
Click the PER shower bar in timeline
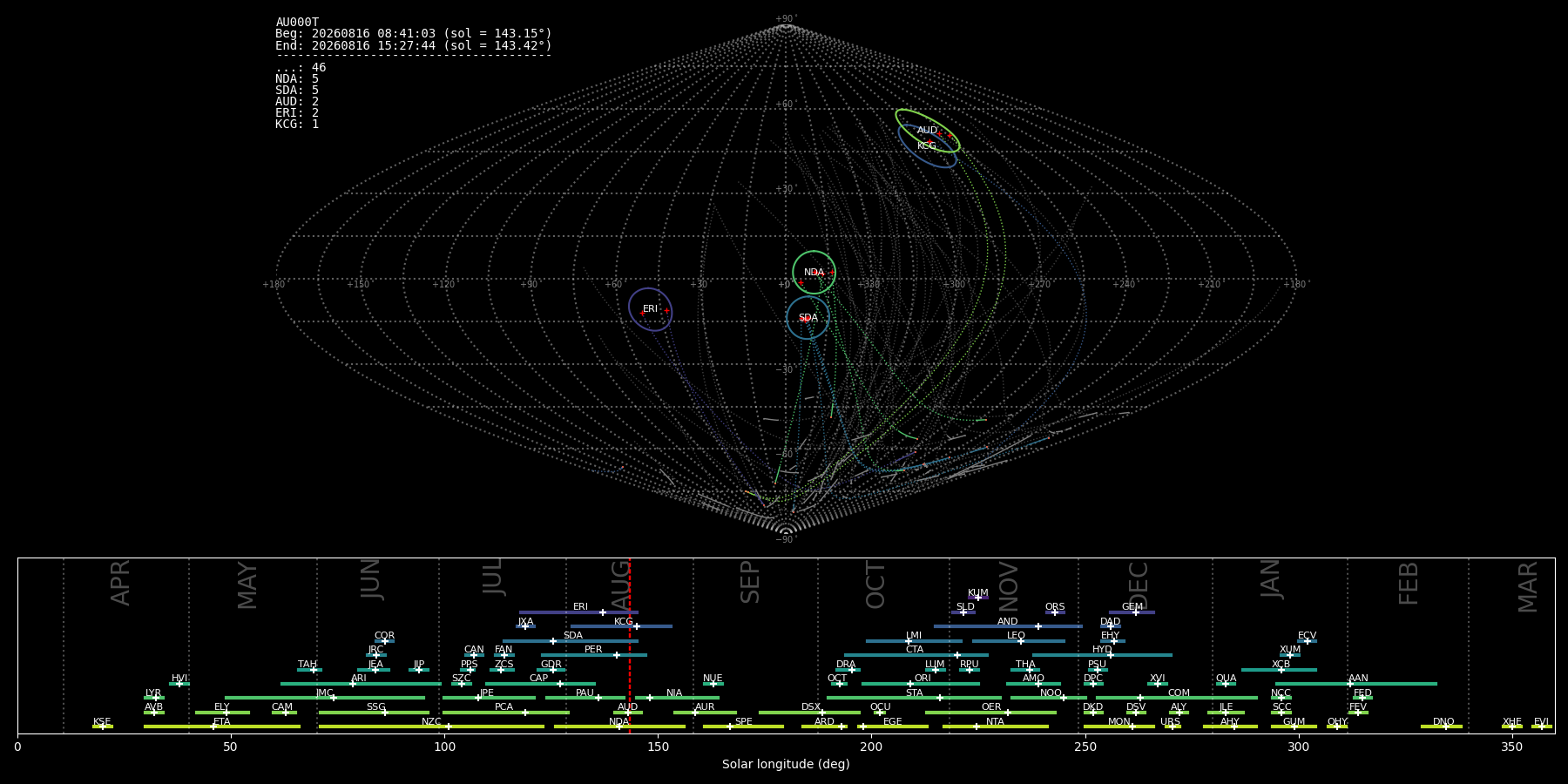(x=594, y=655)
